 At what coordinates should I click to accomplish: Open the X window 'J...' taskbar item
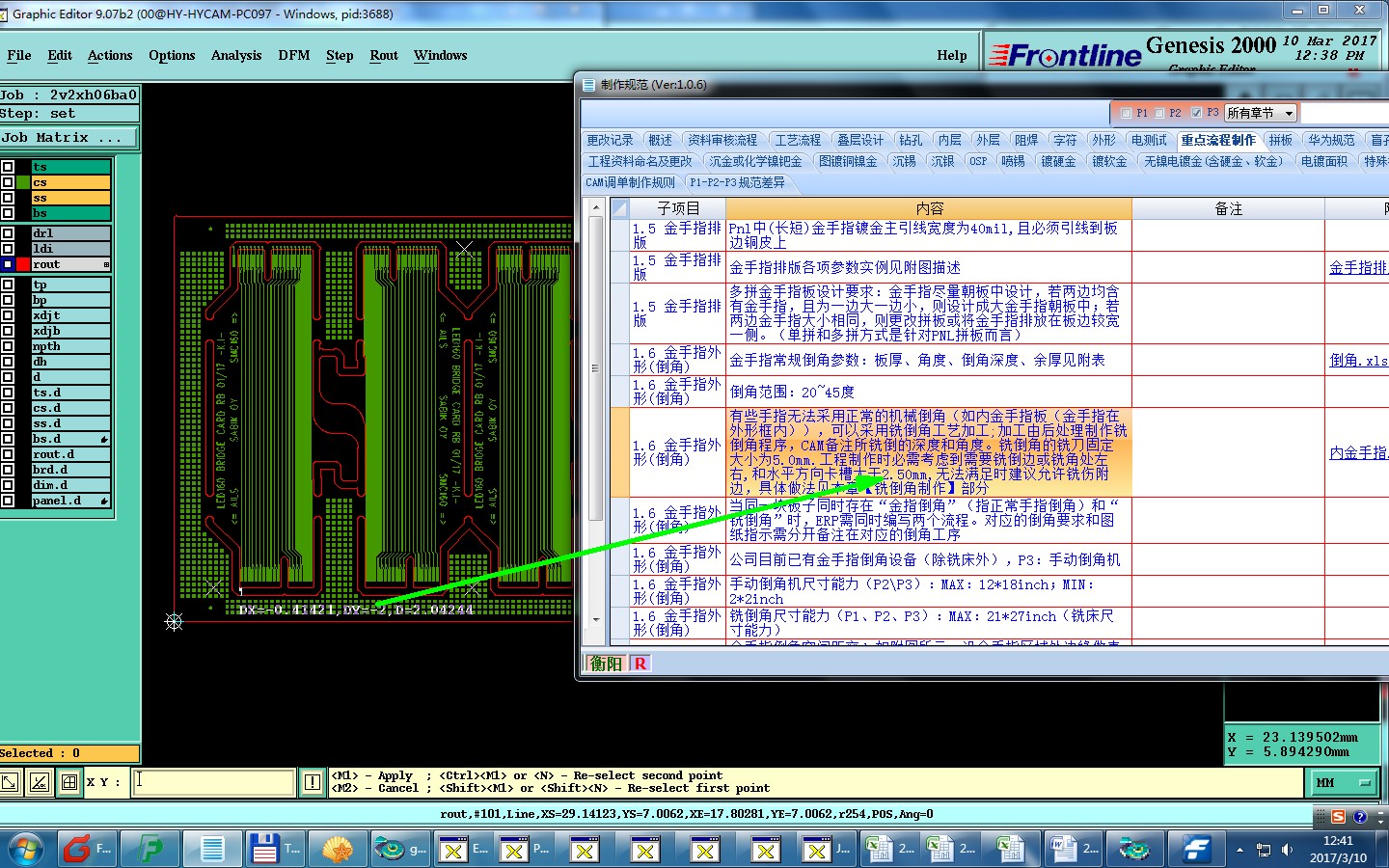[x=827, y=849]
